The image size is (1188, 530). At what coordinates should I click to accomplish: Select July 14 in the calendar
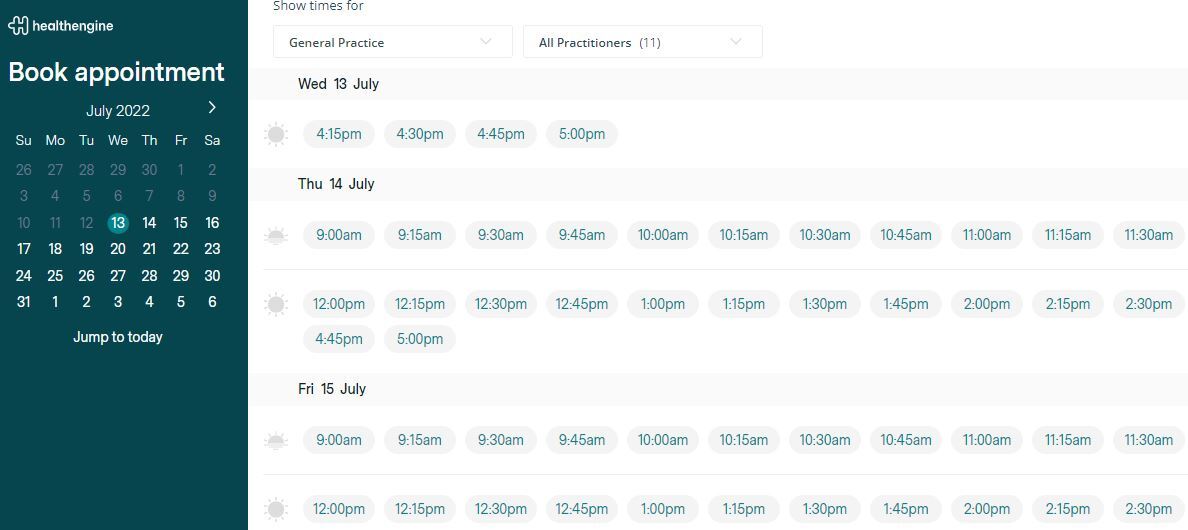tap(149, 223)
